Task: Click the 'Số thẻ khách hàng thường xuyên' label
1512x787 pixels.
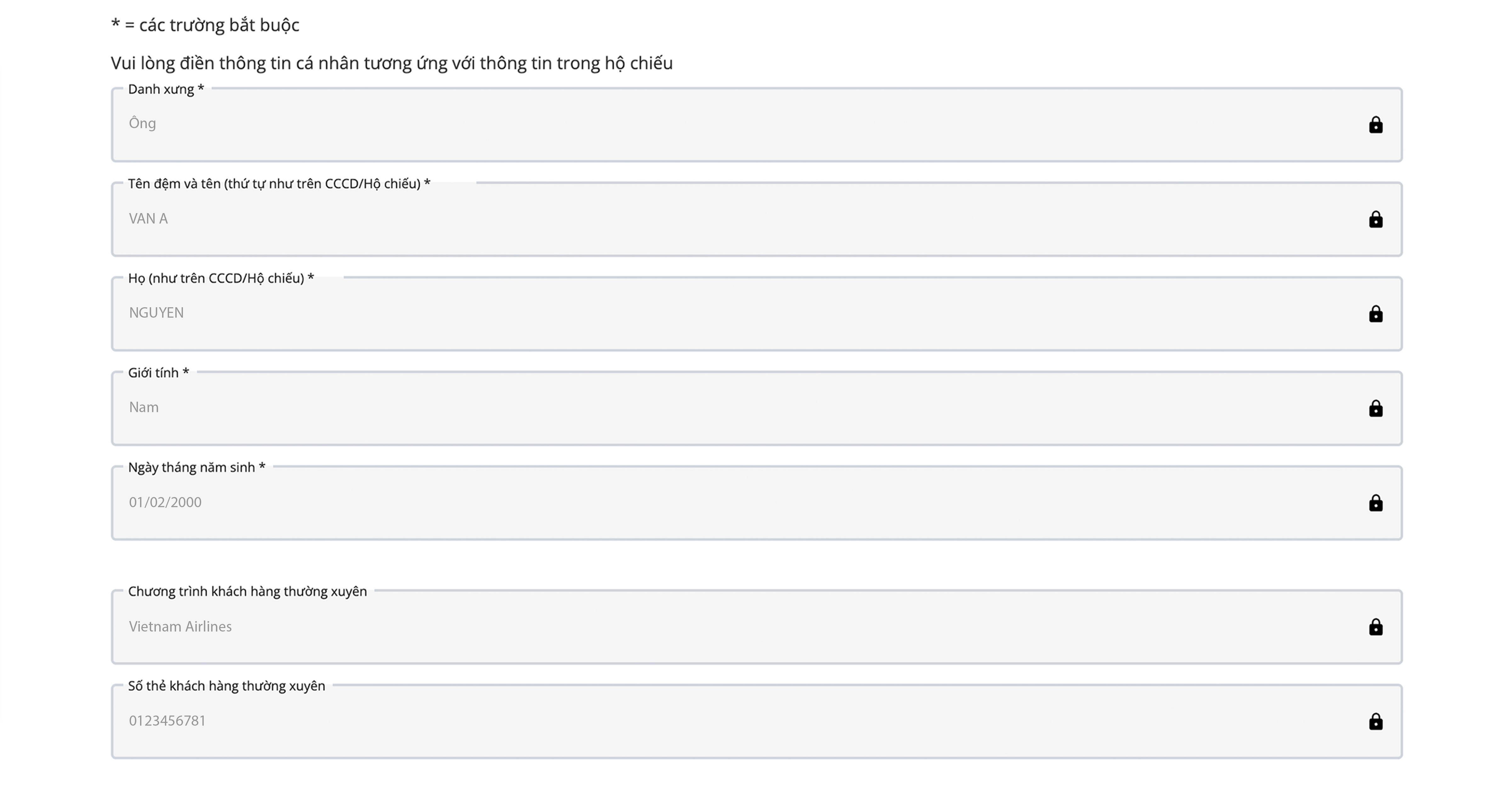Action: coord(227,686)
